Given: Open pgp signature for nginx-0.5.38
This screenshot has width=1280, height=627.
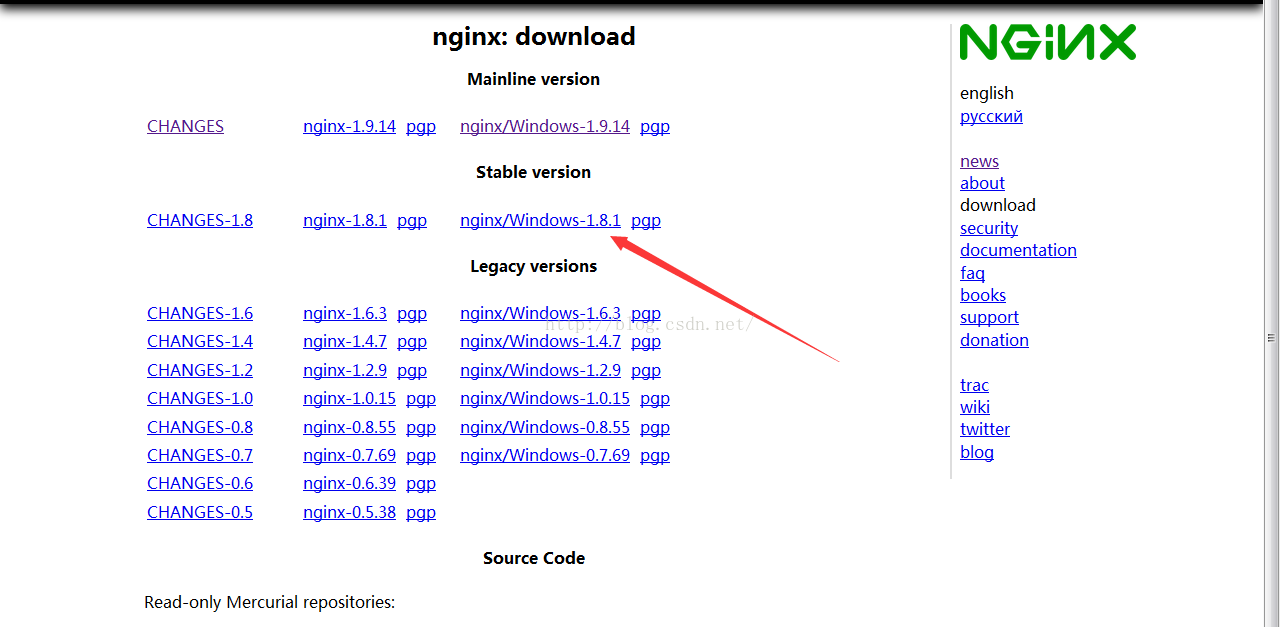Looking at the screenshot, I should pos(421,513).
